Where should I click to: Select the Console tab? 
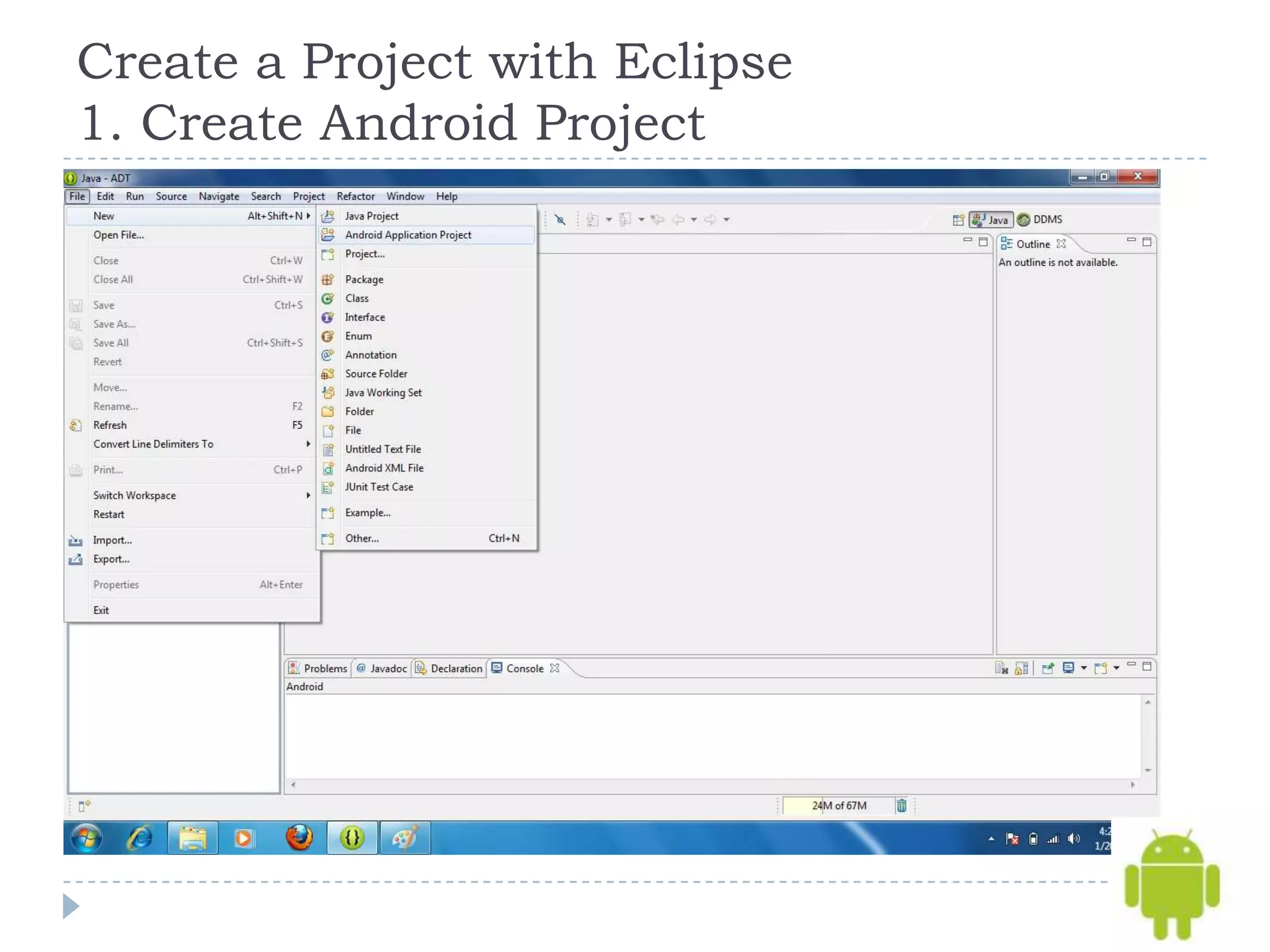tap(525, 669)
